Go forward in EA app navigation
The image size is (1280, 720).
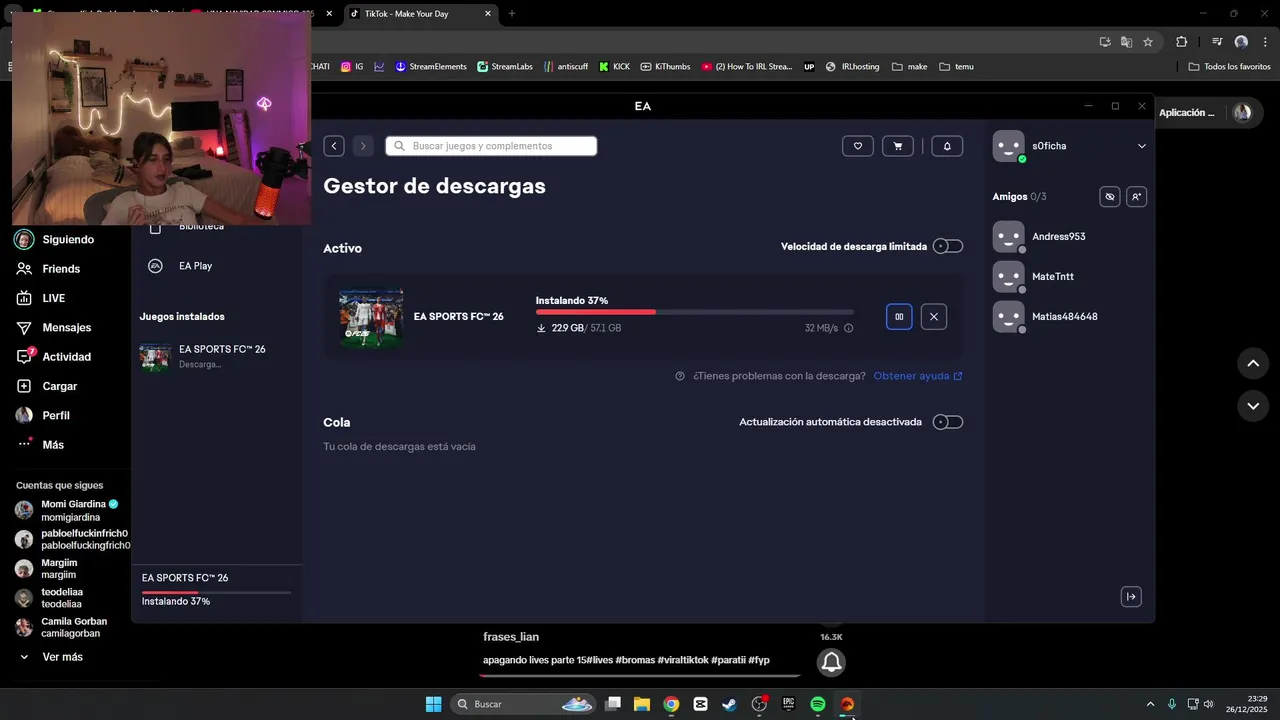(363, 146)
